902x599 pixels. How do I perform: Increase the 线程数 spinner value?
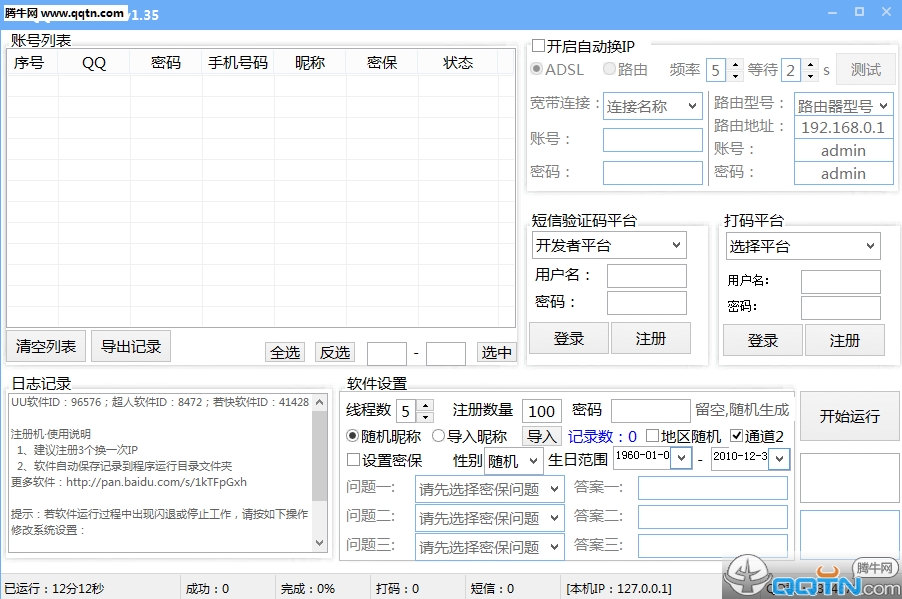[x=426, y=405]
